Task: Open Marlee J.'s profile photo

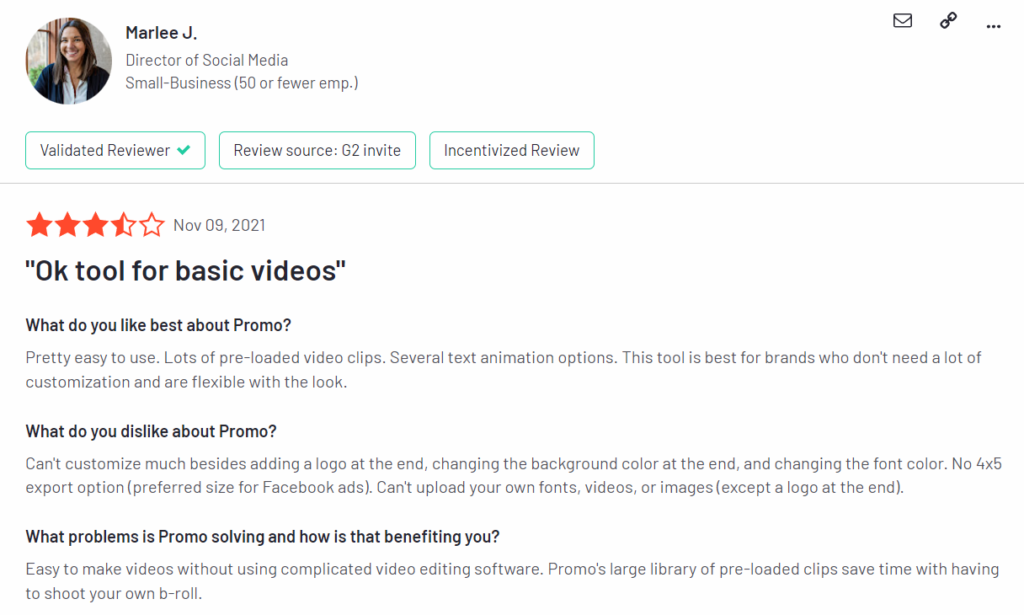Action: [x=68, y=60]
